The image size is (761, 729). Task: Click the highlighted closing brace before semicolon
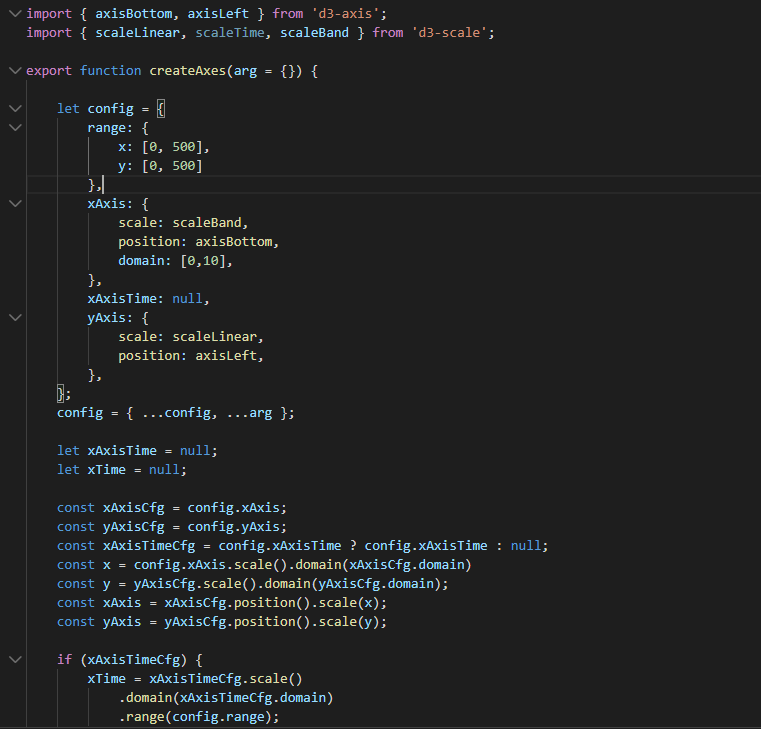point(61,394)
